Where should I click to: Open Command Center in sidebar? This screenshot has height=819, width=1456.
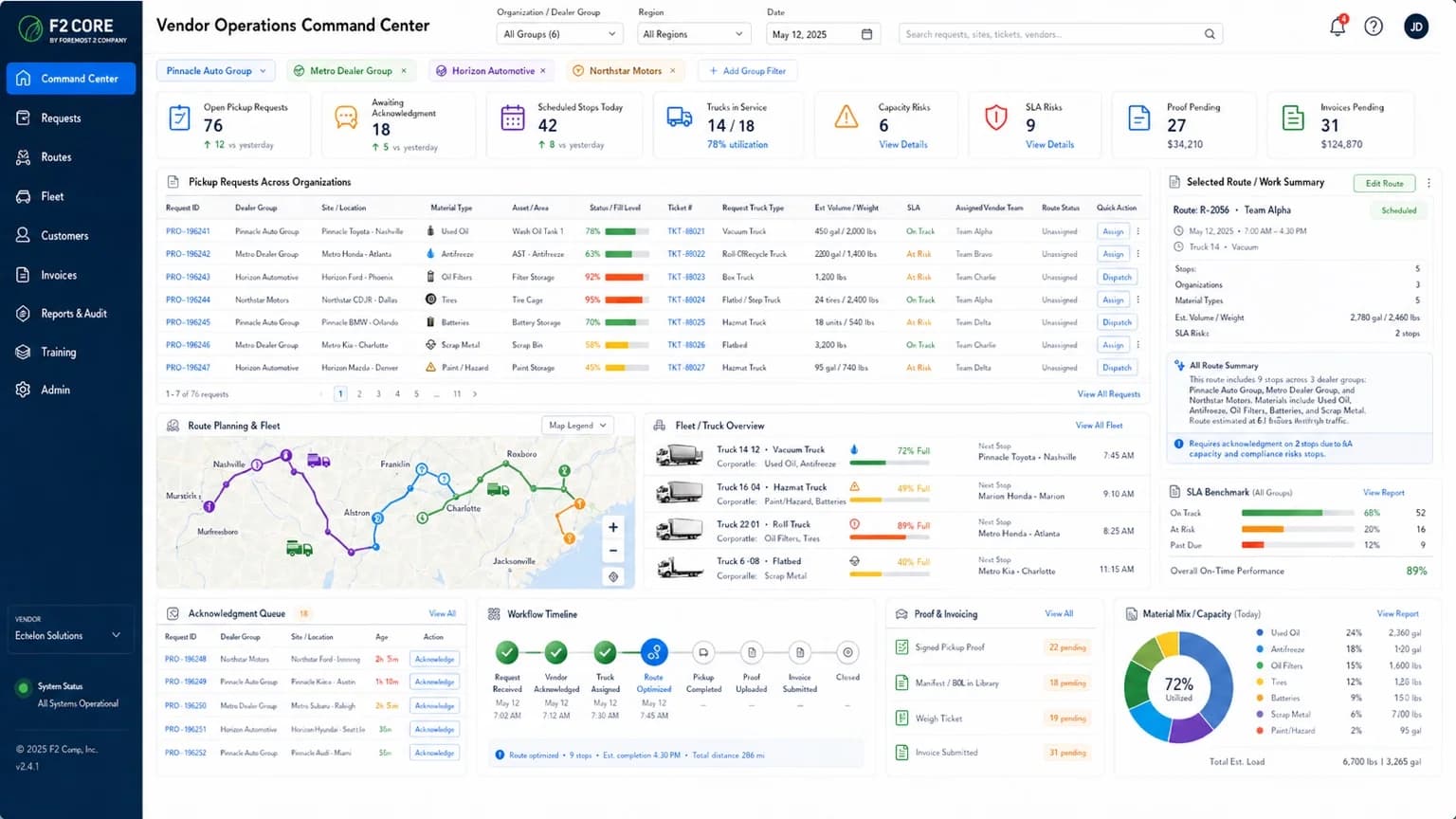[x=71, y=79]
